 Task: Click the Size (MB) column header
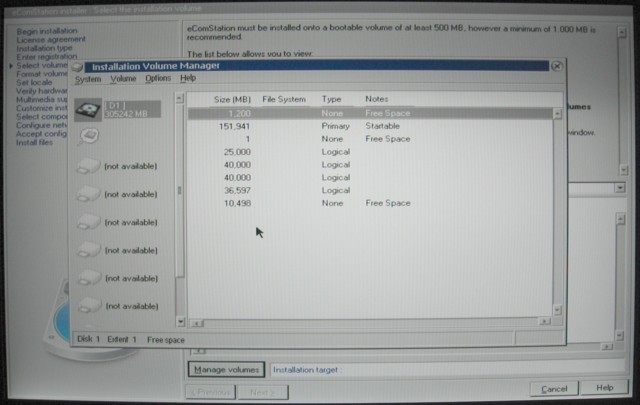click(x=232, y=99)
